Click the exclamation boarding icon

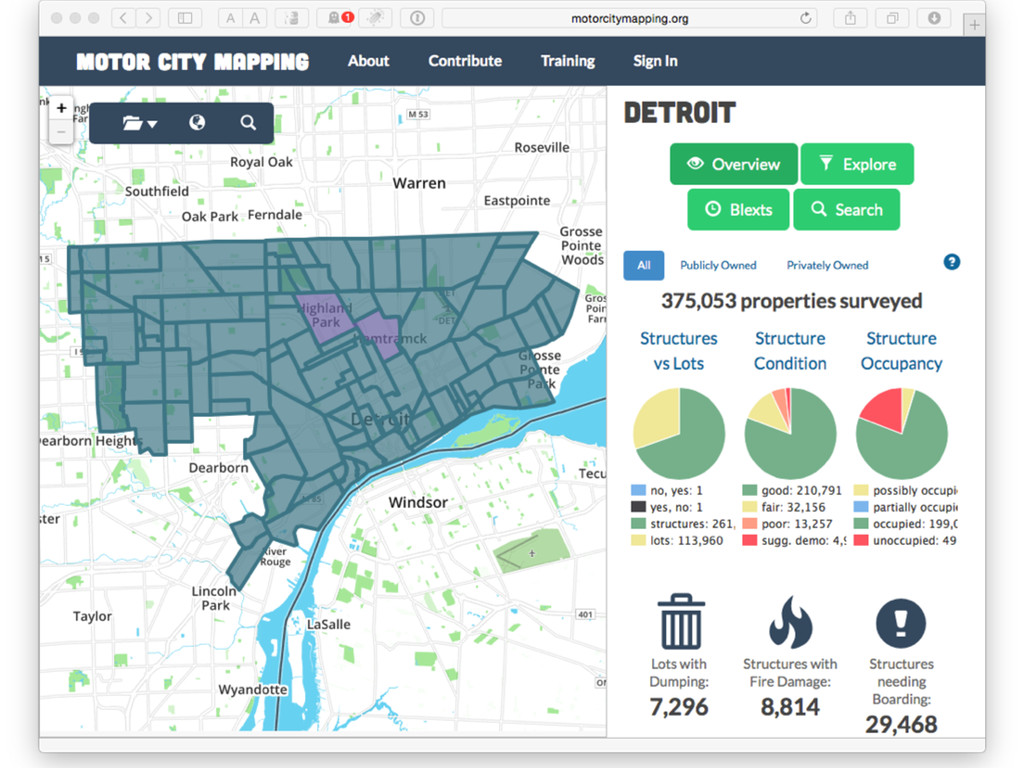(x=901, y=623)
